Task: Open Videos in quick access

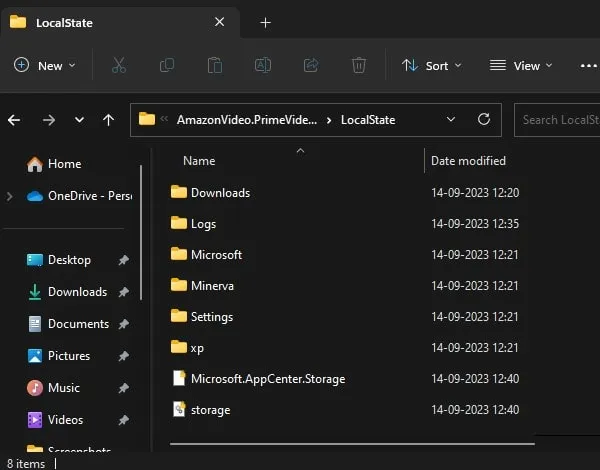Action: [55, 420]
